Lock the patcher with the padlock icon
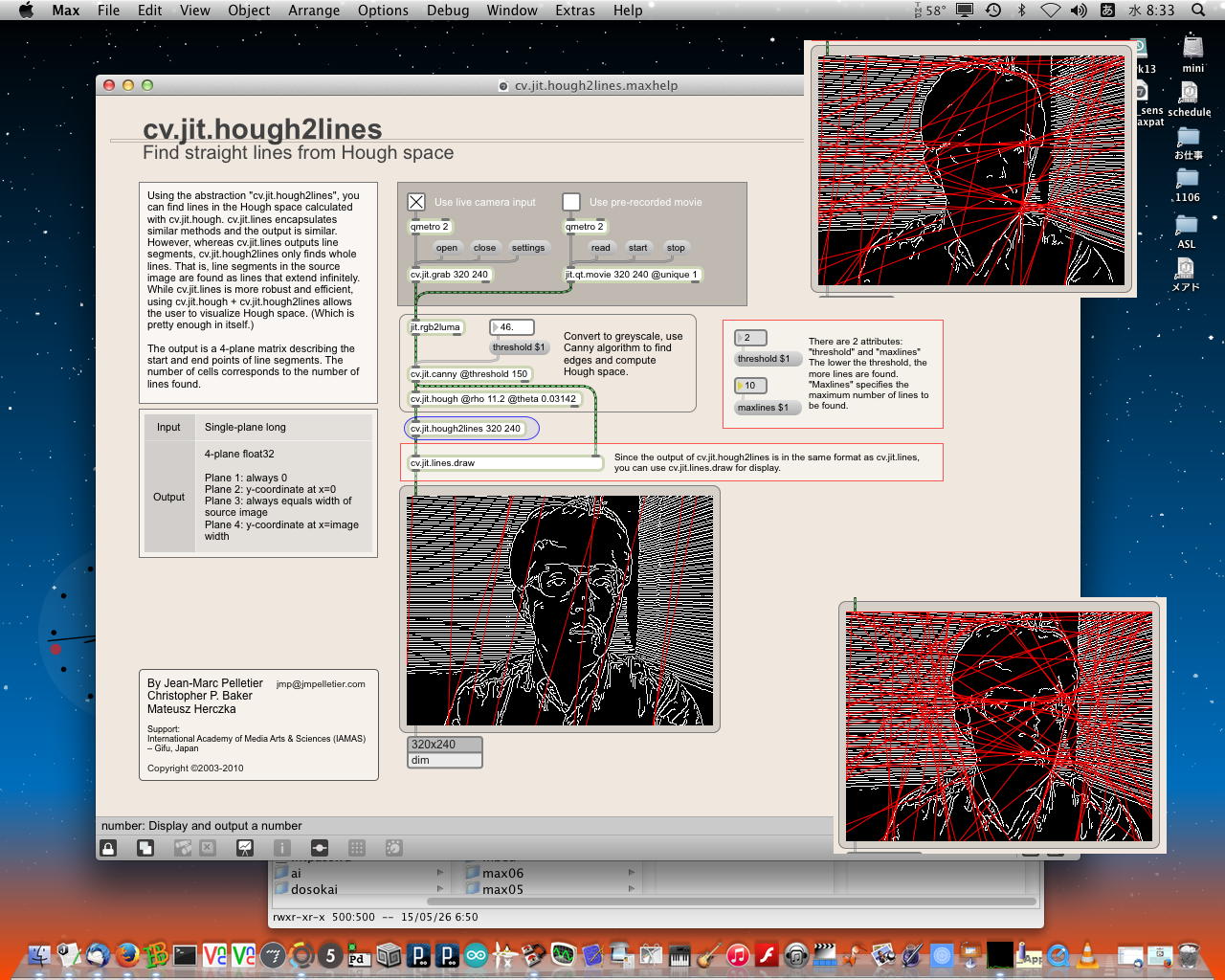1225x980 pixels. click(x=108, y=848)
